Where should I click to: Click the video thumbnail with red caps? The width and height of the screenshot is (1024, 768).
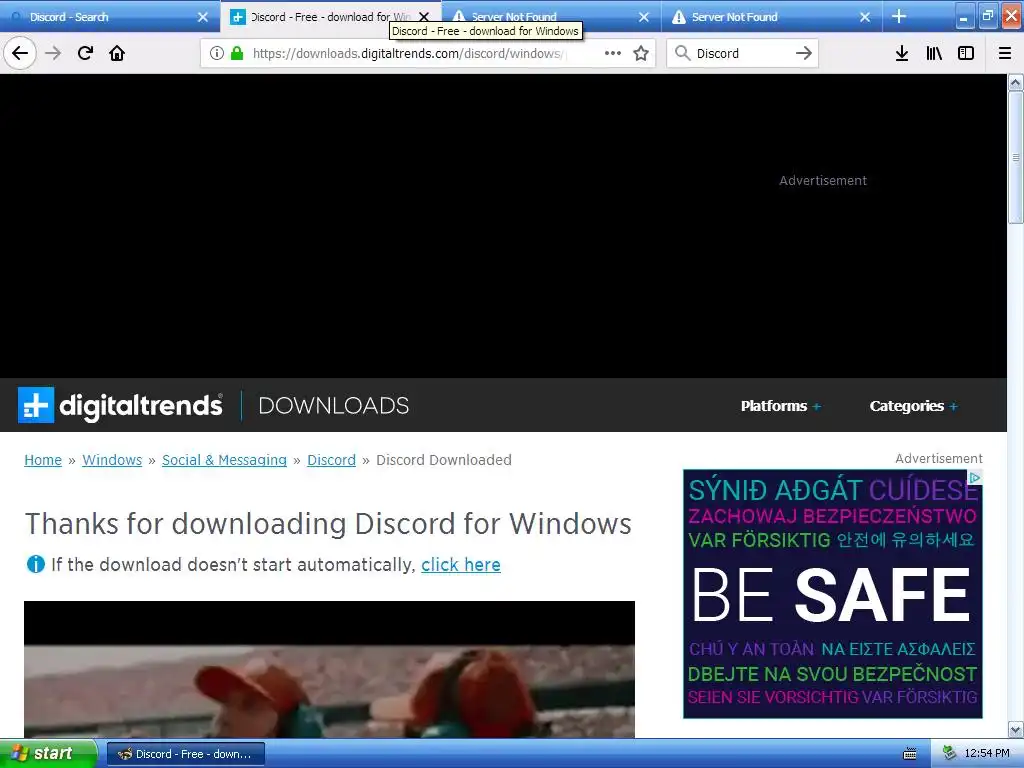tap(329, 669)
